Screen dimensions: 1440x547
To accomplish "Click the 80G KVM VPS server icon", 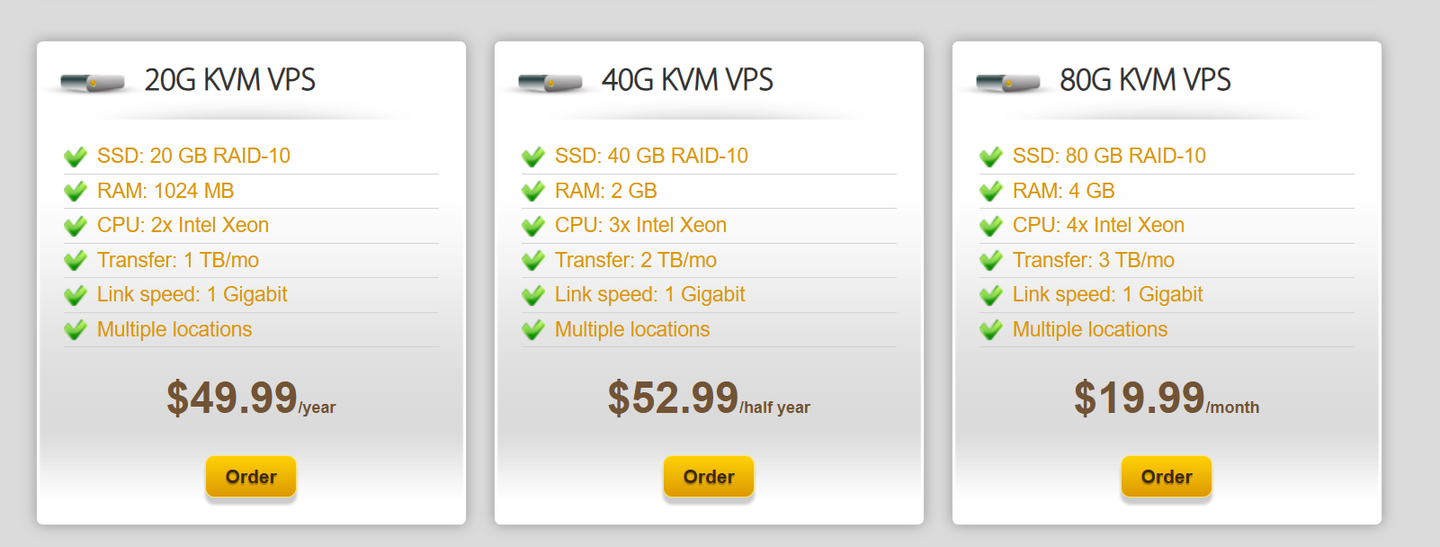I will tap(1008, 83).
